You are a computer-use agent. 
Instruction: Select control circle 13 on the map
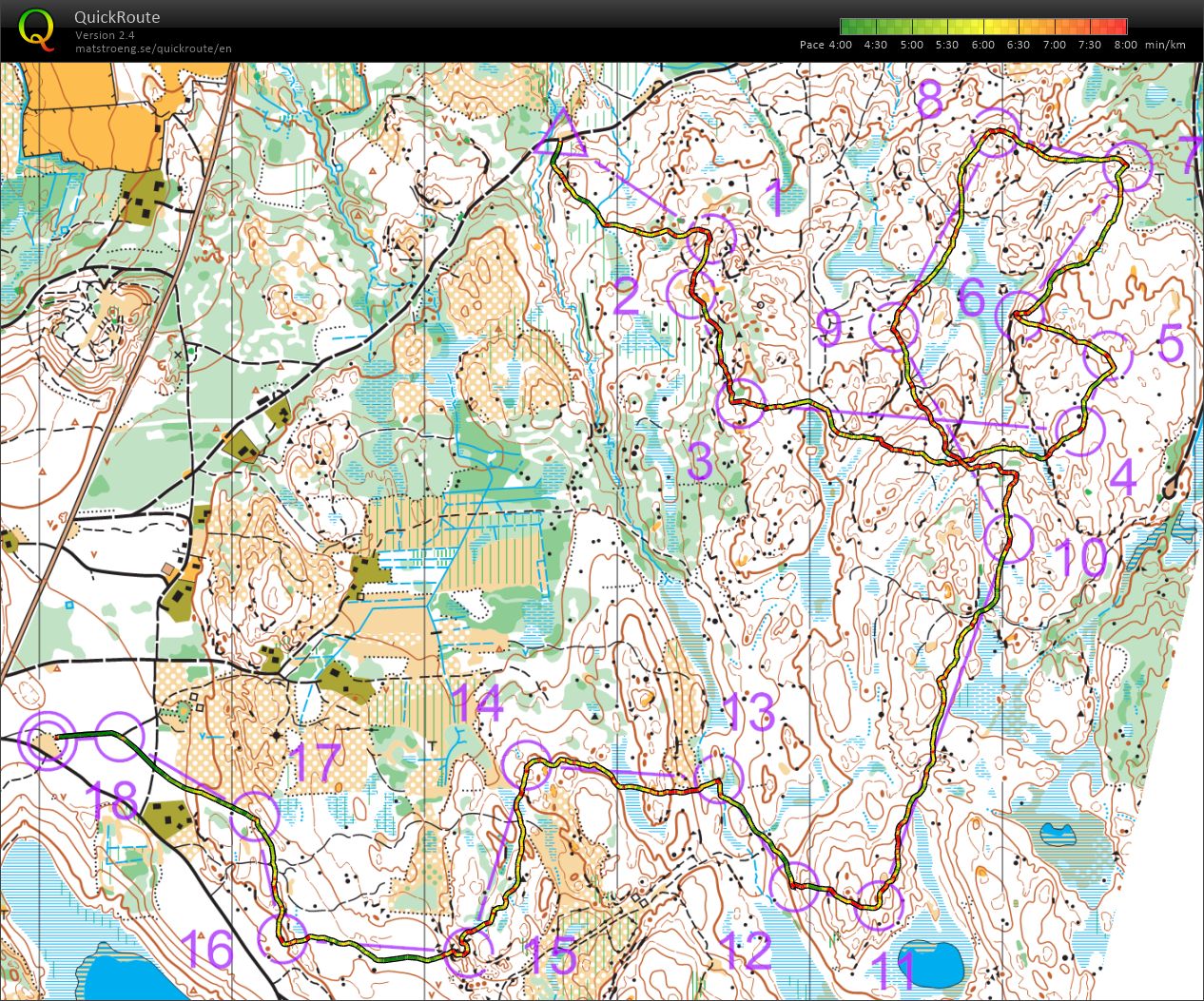[718, 779]
